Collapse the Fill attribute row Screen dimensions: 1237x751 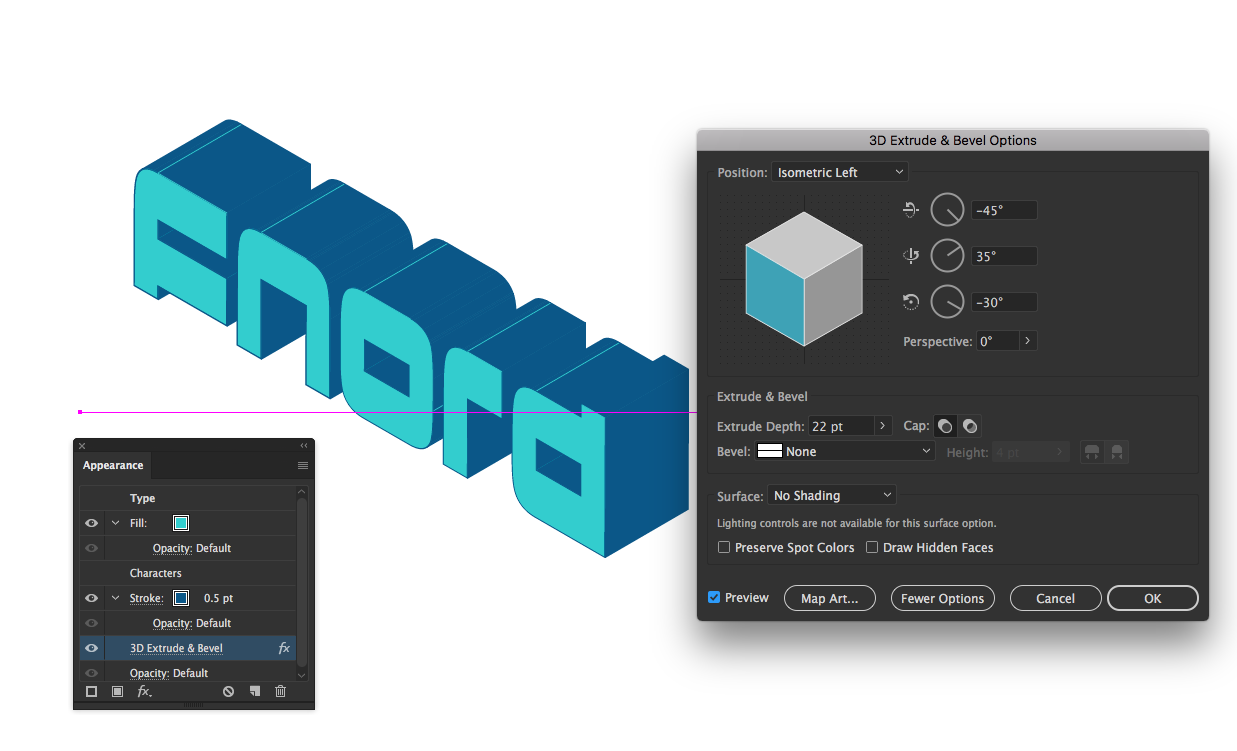(x=115, y=523)
